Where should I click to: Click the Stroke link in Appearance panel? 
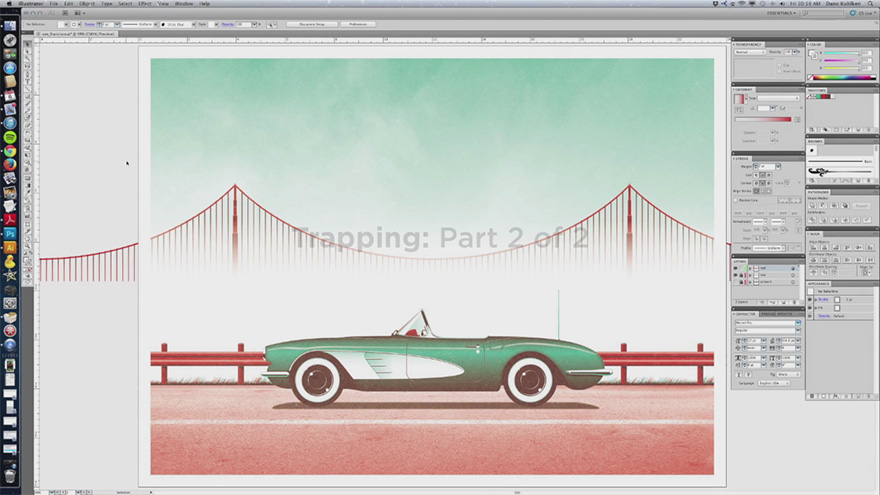coord(823,300)
